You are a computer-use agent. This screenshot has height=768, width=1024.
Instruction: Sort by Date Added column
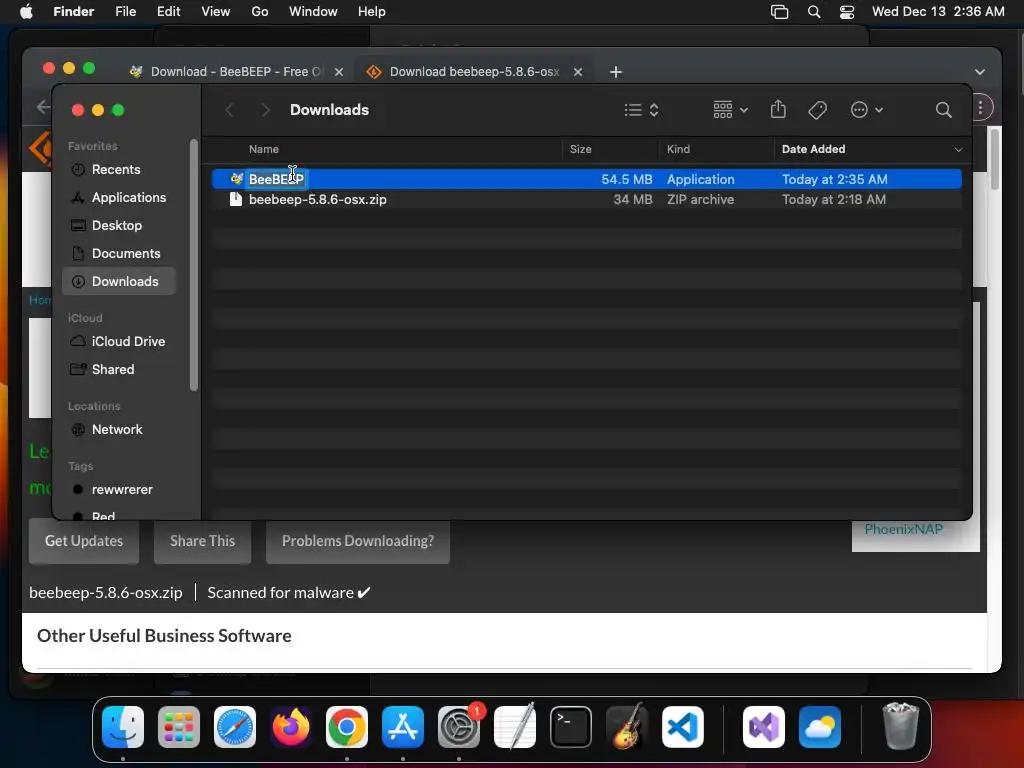813,150
